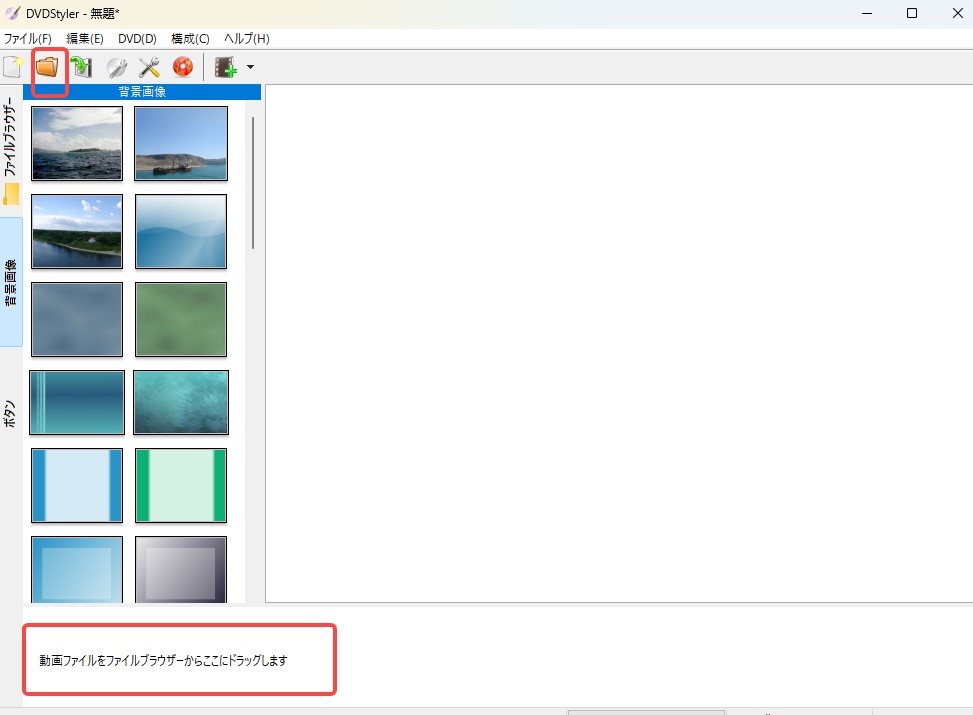Open settings crossed tools icon
The image size is (973, 715).
coord(149,66)
